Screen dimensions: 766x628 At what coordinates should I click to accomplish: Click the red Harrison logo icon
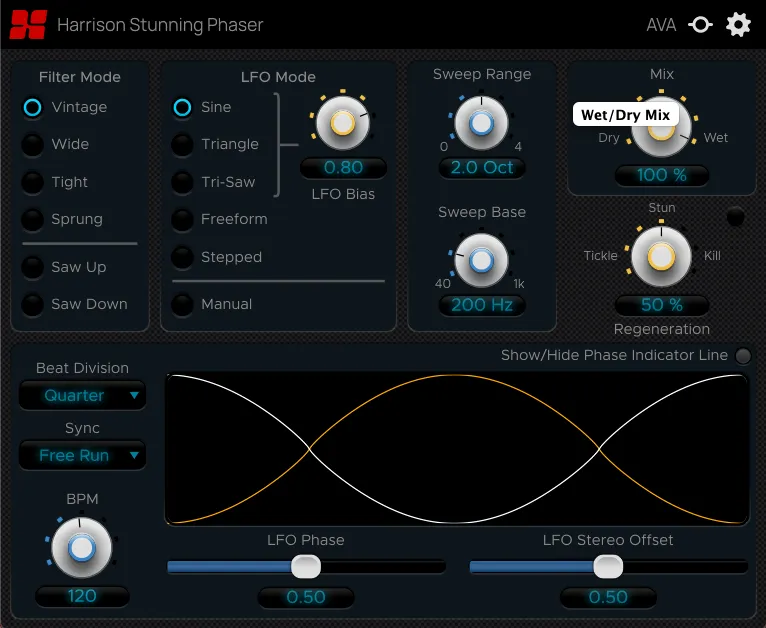[x=28, y=24]
